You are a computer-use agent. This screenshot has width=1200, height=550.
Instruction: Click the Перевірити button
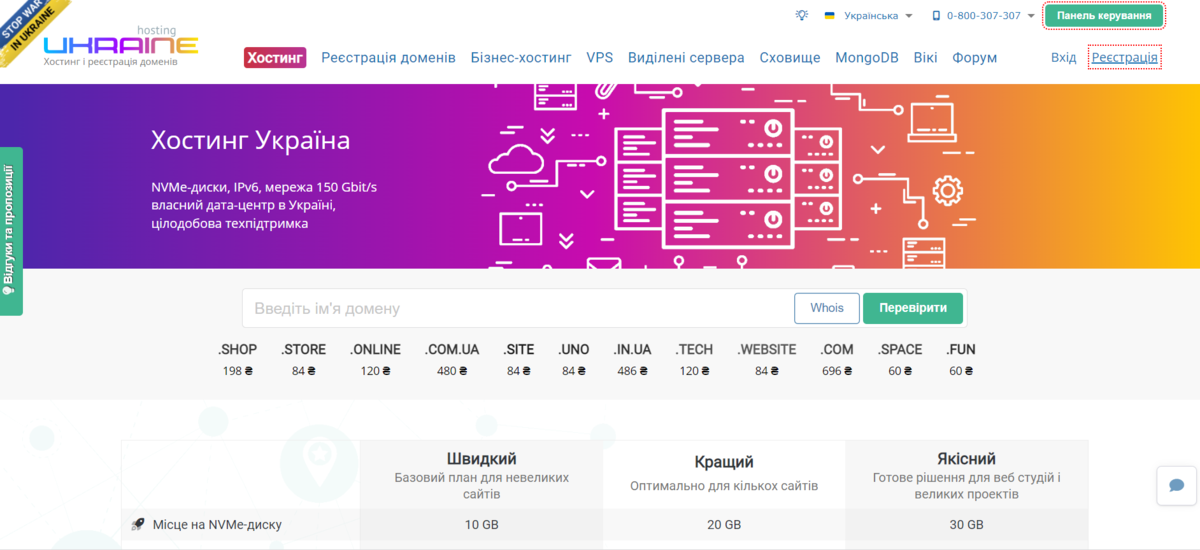[x=913, y=308]
